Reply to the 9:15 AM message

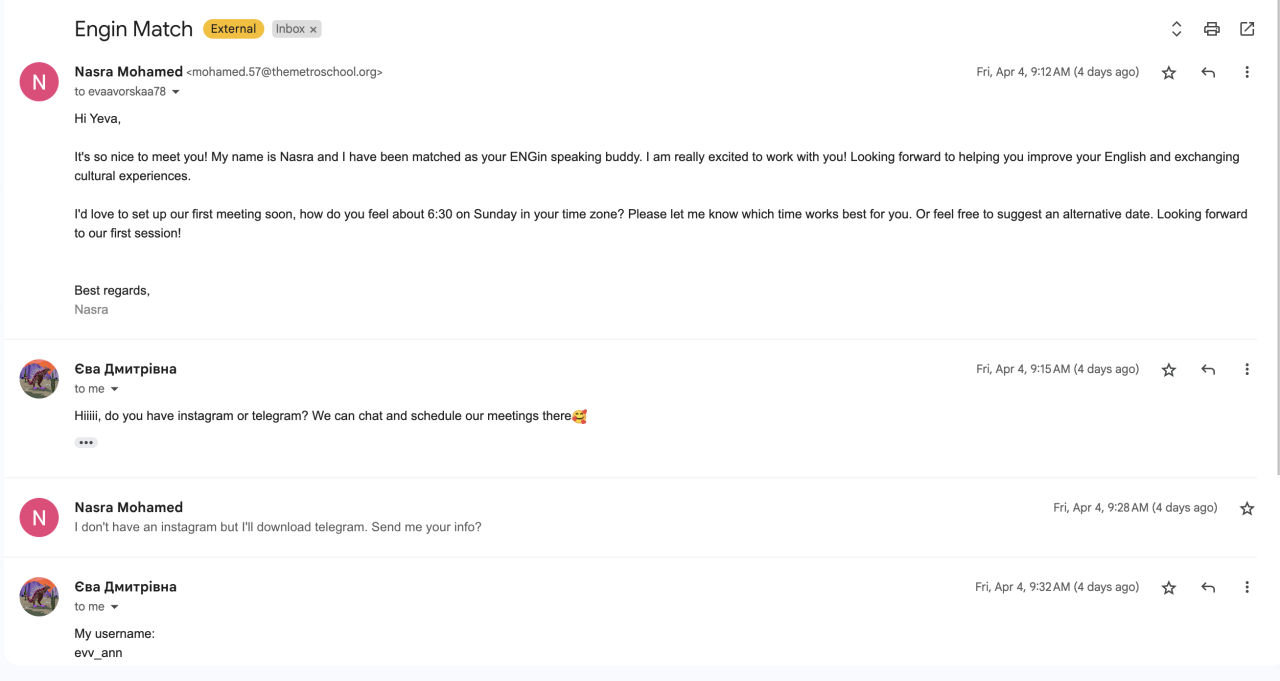(1208, 369)
